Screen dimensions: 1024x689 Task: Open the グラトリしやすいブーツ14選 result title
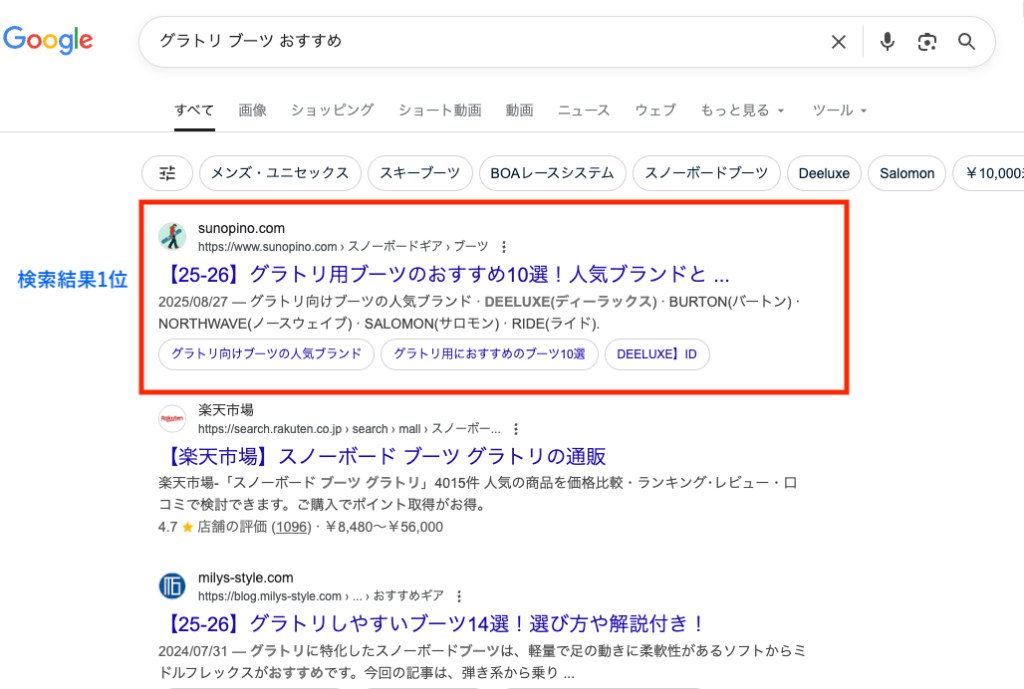(x=432, y=624)
